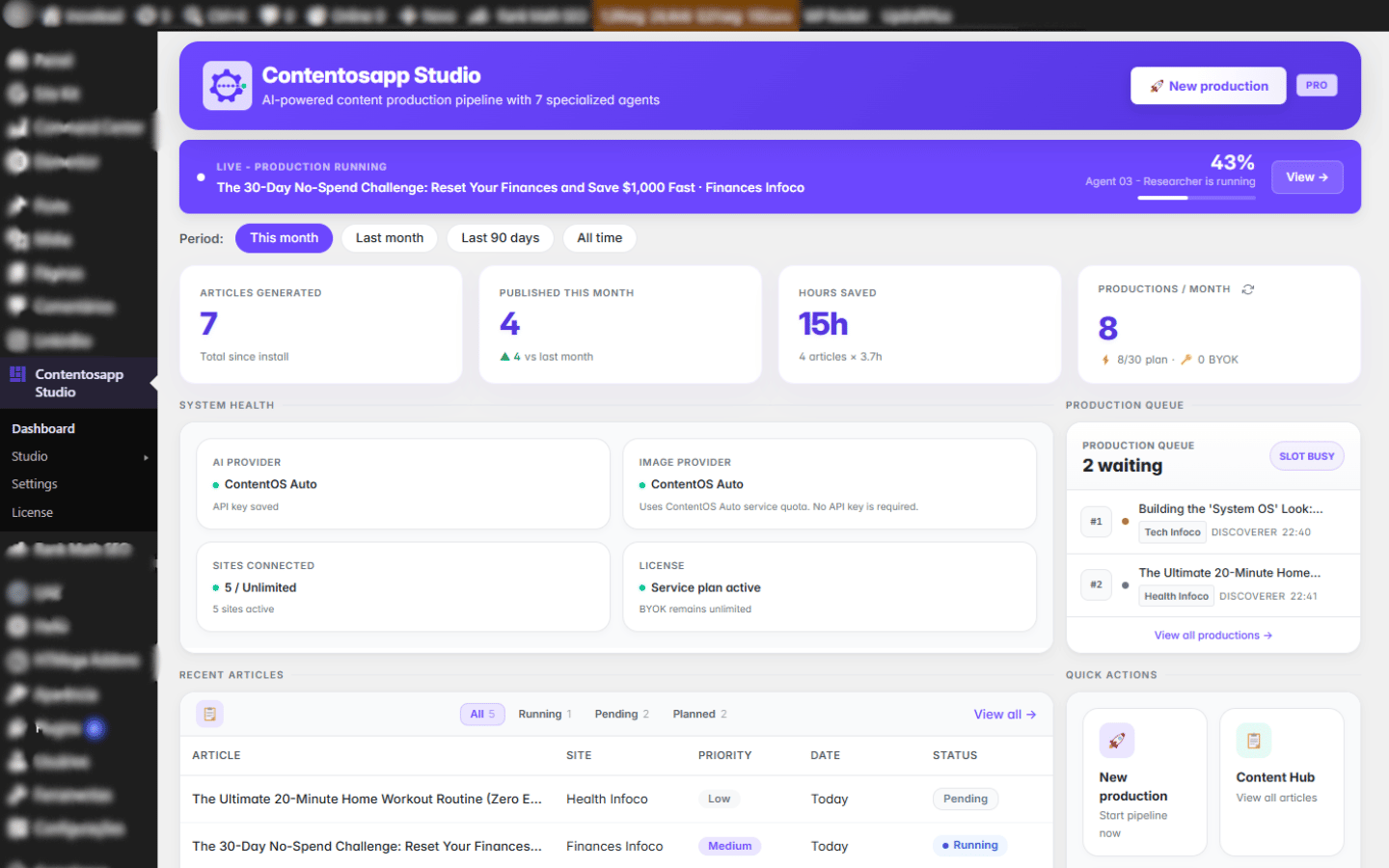Click the License Service plan active card

point(830,586)
